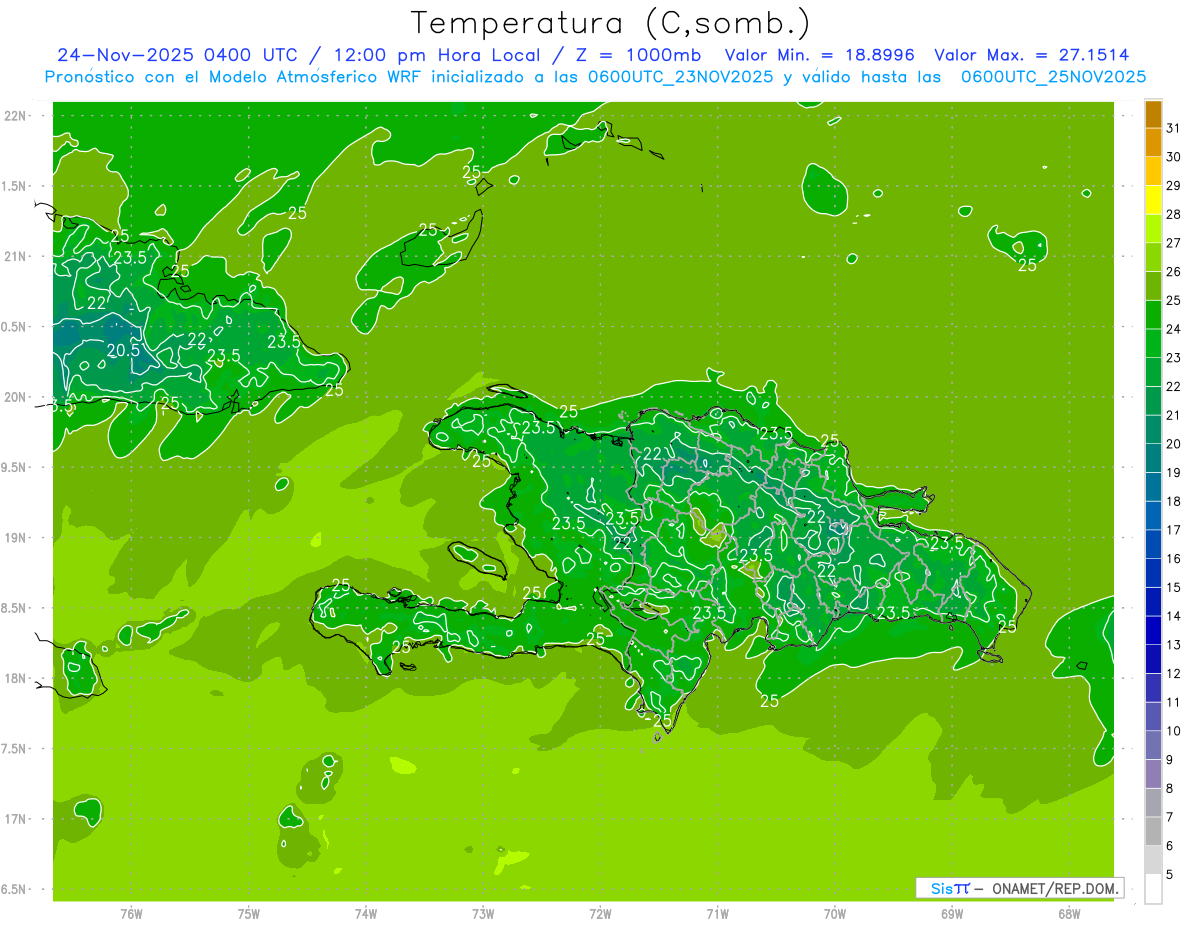Viewport: 1200px width, 927px height.
Task: Click the '72W' longitude axis label
Action: (x=600, y=913)
